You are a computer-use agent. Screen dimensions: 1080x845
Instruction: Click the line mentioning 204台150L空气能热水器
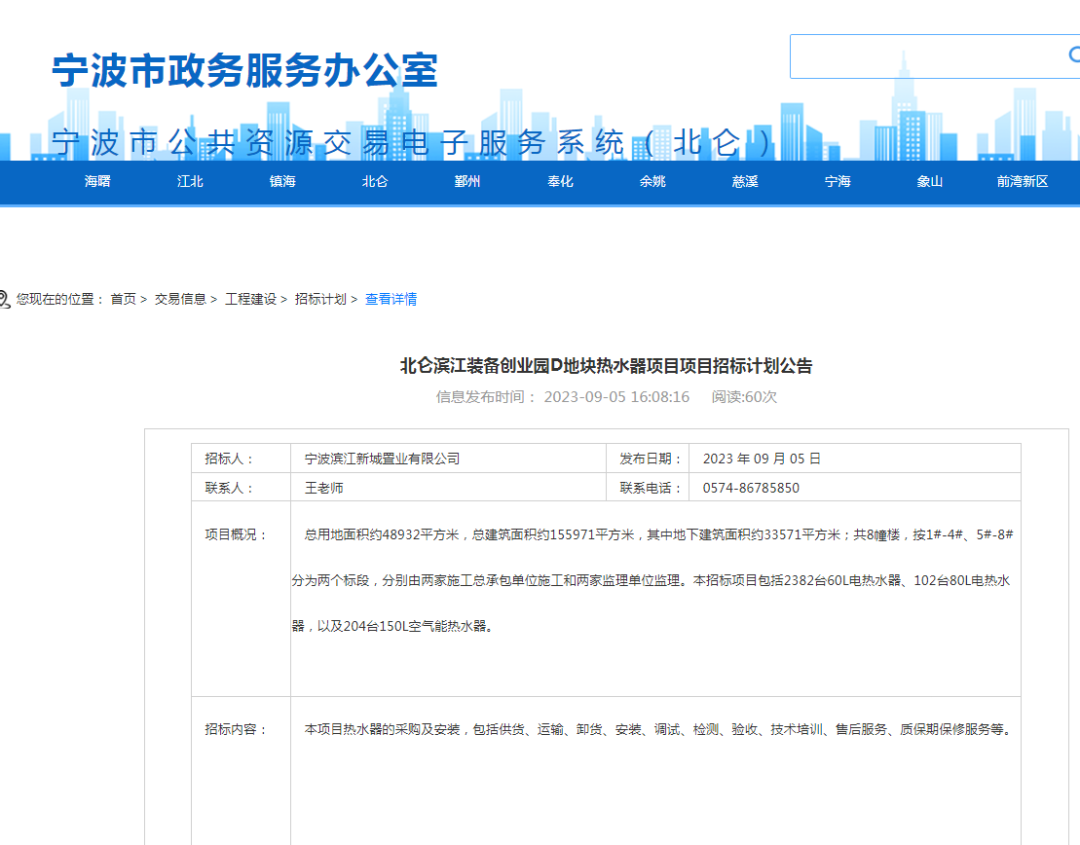click(x=392, y=626)
